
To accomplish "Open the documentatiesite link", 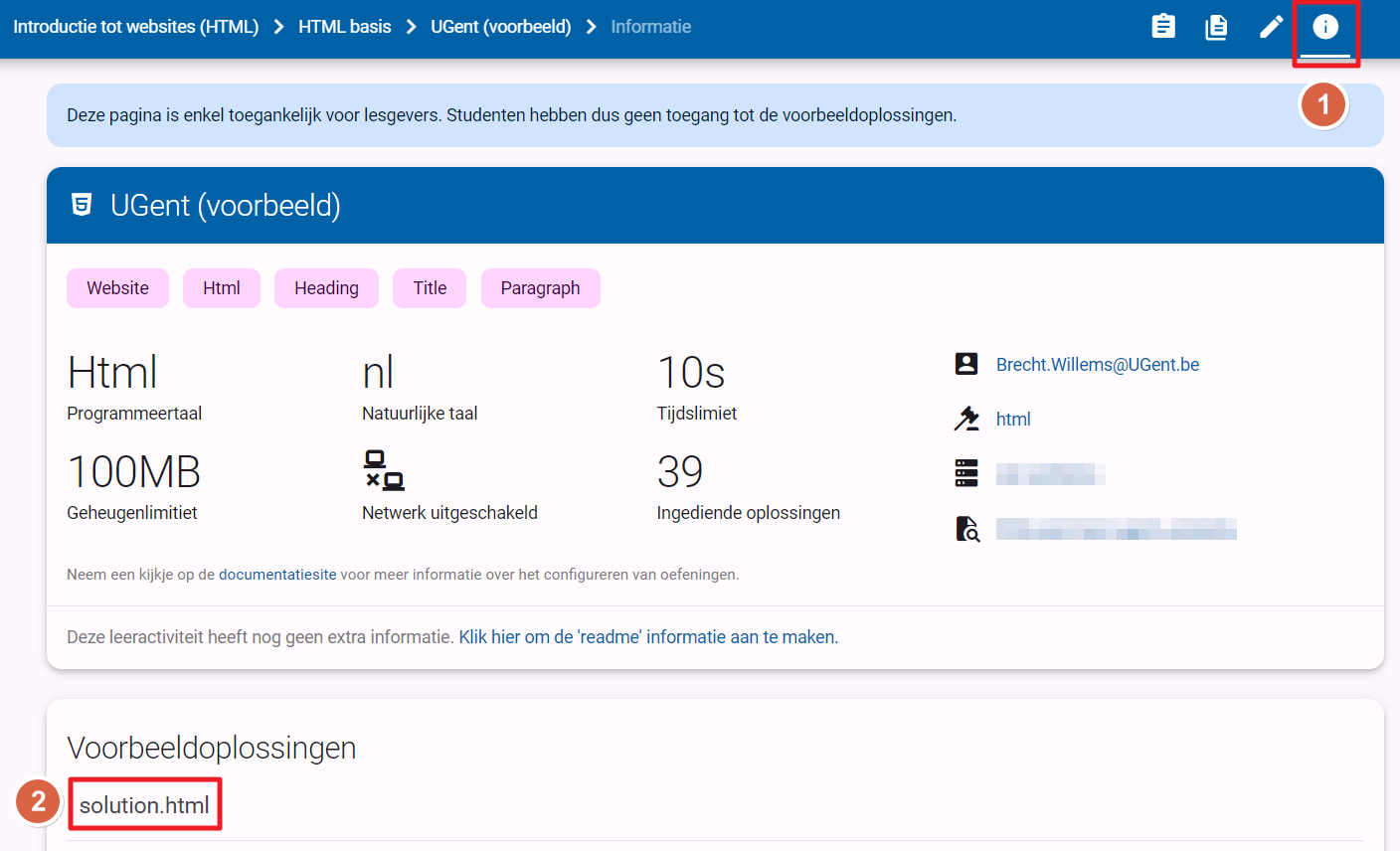I will [277, 575].
